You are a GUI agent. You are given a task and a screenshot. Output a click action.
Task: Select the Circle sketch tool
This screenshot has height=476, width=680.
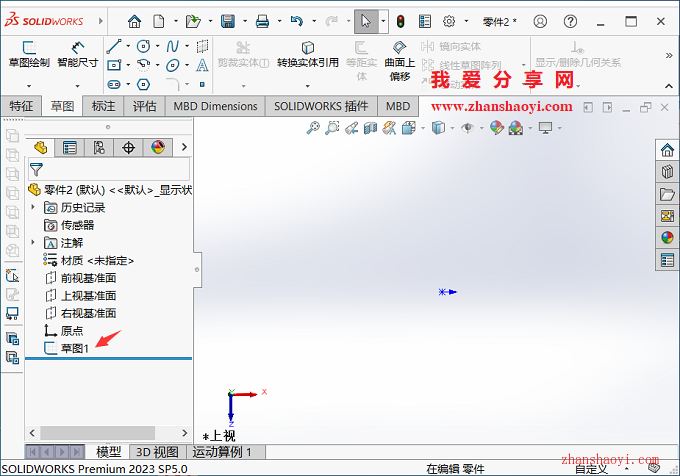coord(143,46)
